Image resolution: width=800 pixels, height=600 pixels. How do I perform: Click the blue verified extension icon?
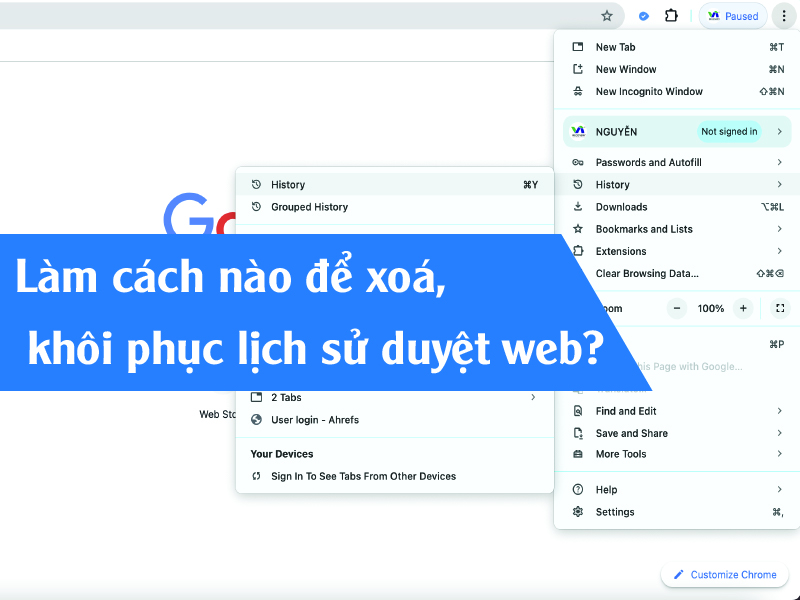pyautogui.click(x=644, y=16)
